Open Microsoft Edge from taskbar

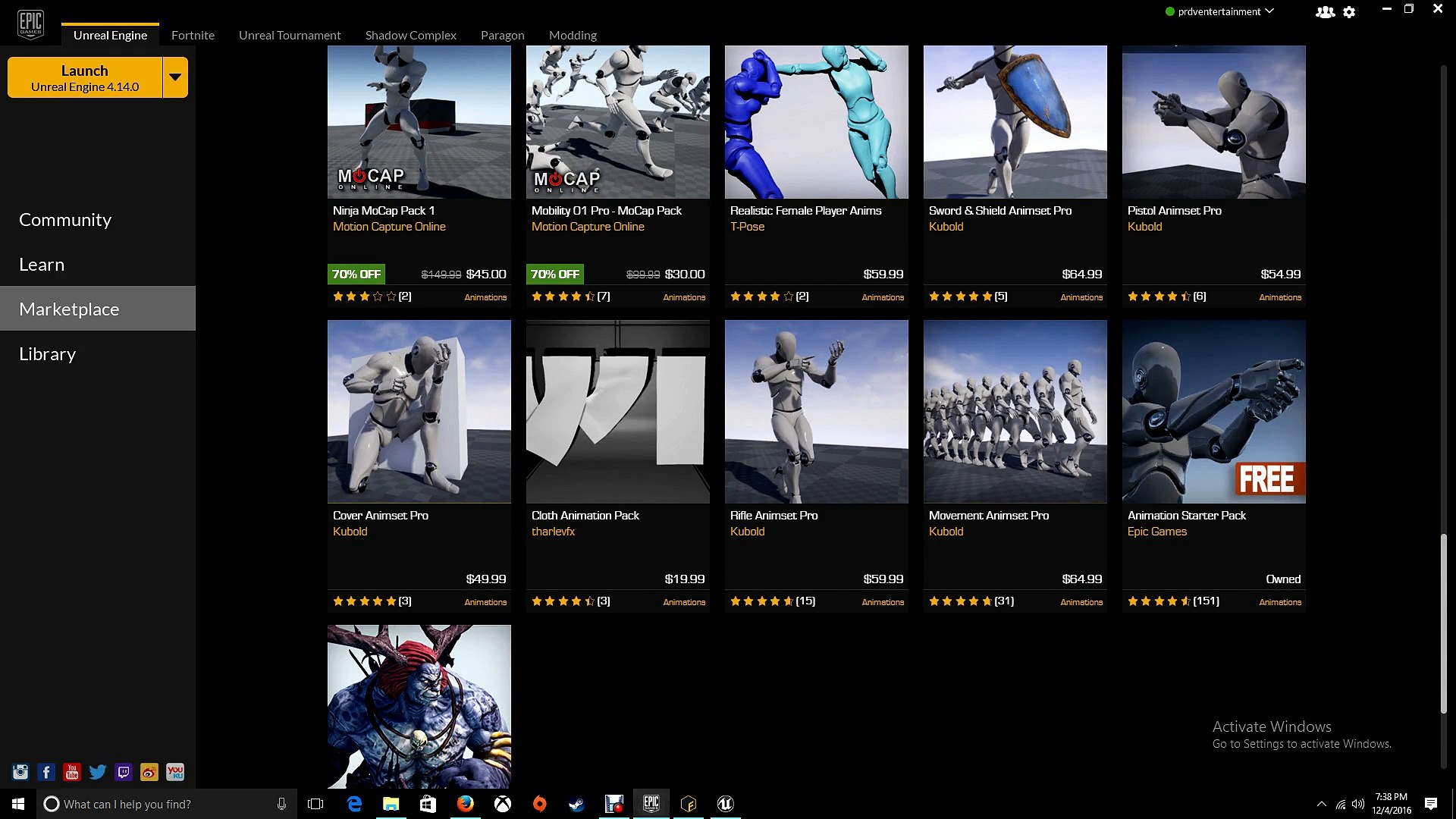[x=354, y=804]
